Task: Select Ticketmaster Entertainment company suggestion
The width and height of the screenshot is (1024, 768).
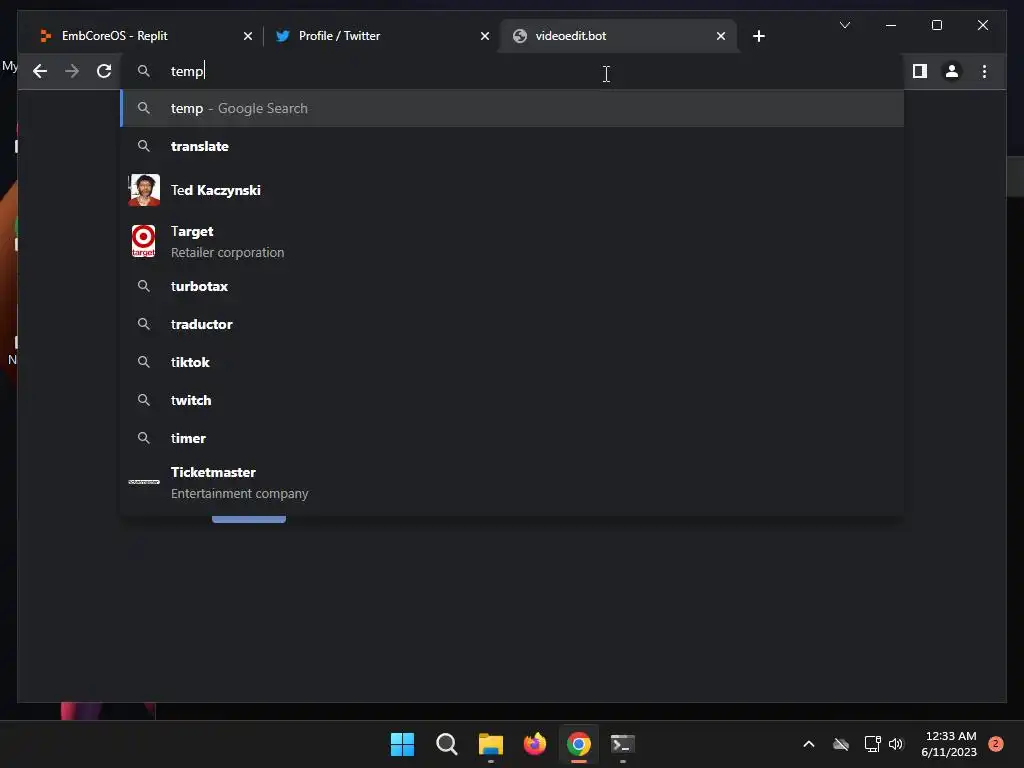Action: pos(513,483)
